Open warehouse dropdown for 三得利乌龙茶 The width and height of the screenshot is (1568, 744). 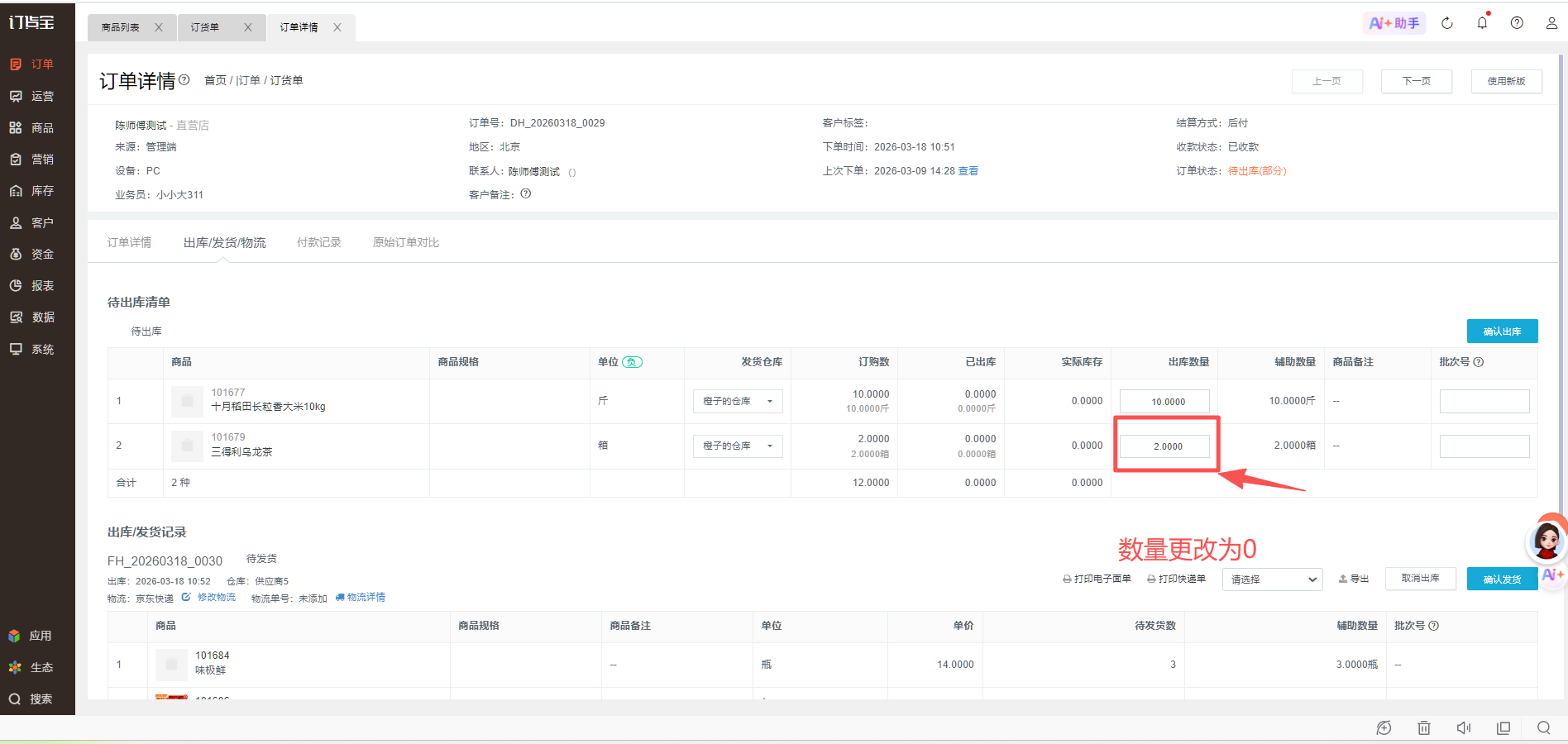tap(738, 446)
